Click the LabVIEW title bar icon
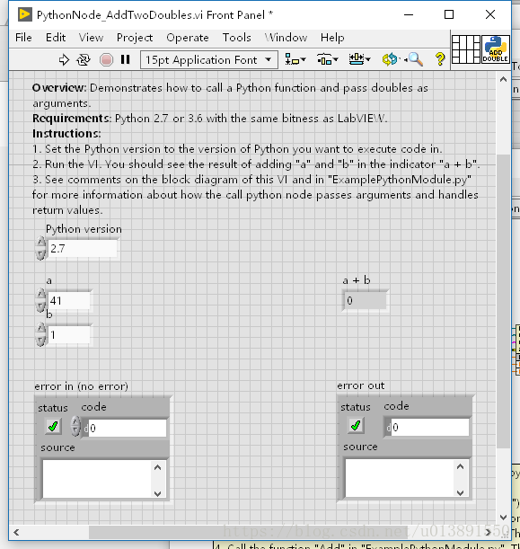 (25, 15)
